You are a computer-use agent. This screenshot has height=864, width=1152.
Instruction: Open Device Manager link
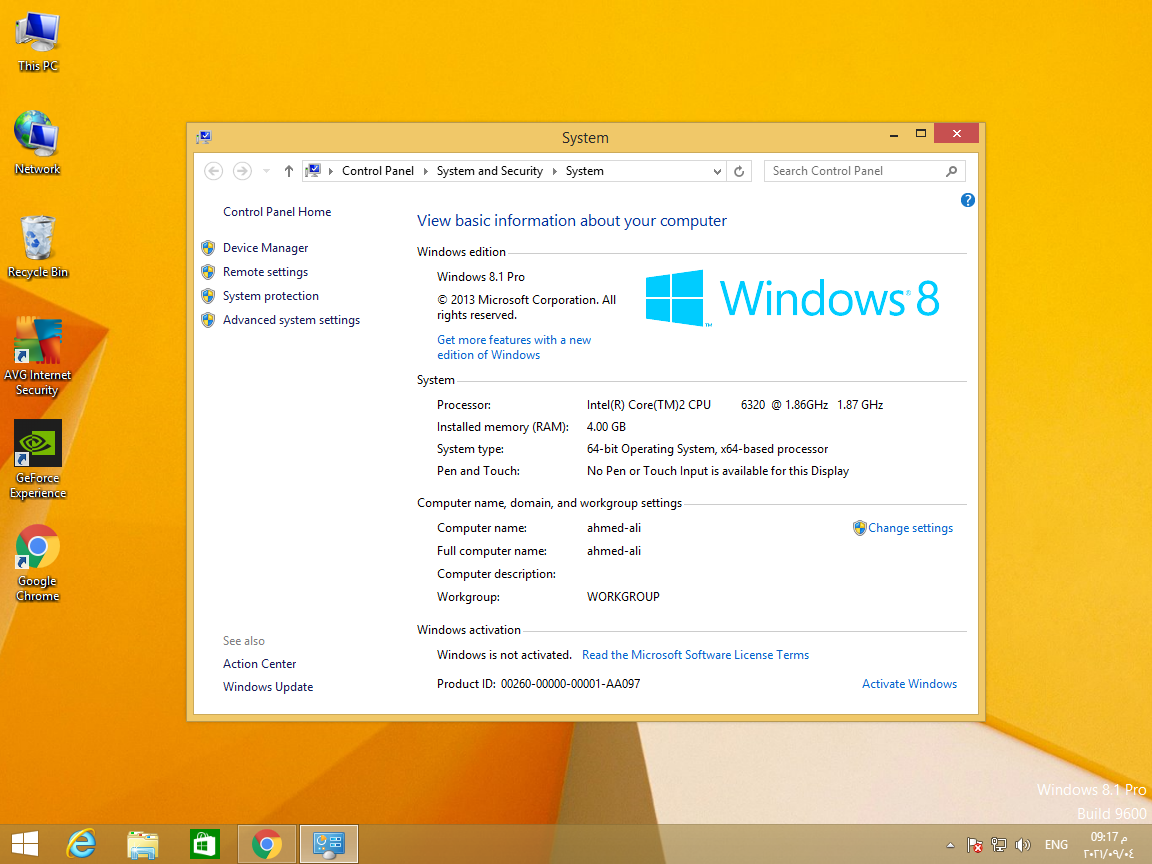[265, 248]
